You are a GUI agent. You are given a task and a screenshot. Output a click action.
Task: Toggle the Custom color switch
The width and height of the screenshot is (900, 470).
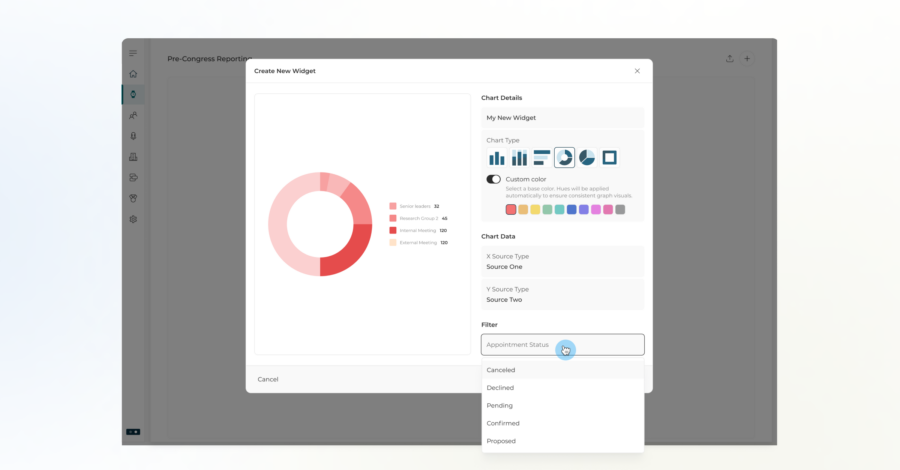[494, 179]
